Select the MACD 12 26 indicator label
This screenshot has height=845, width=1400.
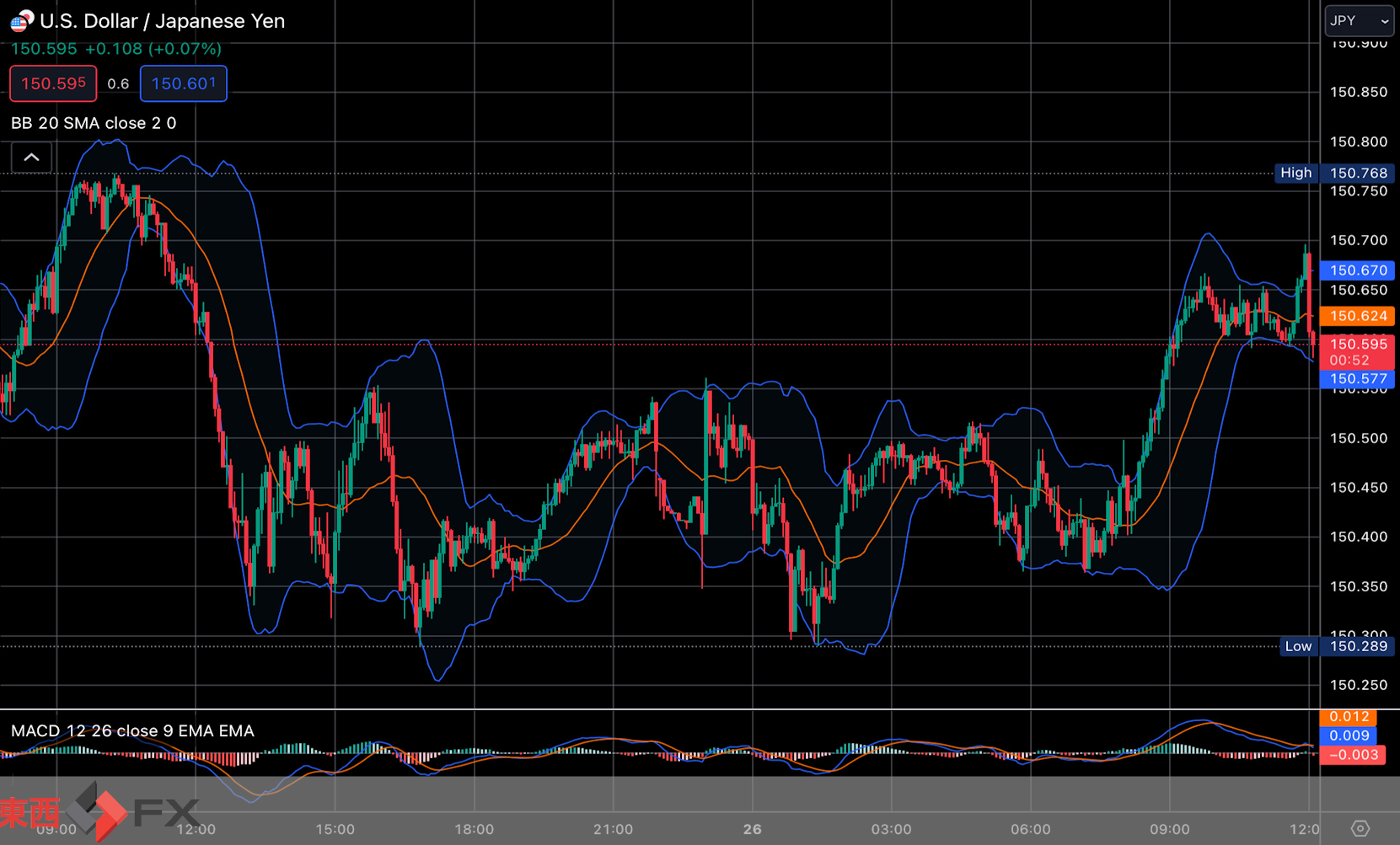click(132, 730)
